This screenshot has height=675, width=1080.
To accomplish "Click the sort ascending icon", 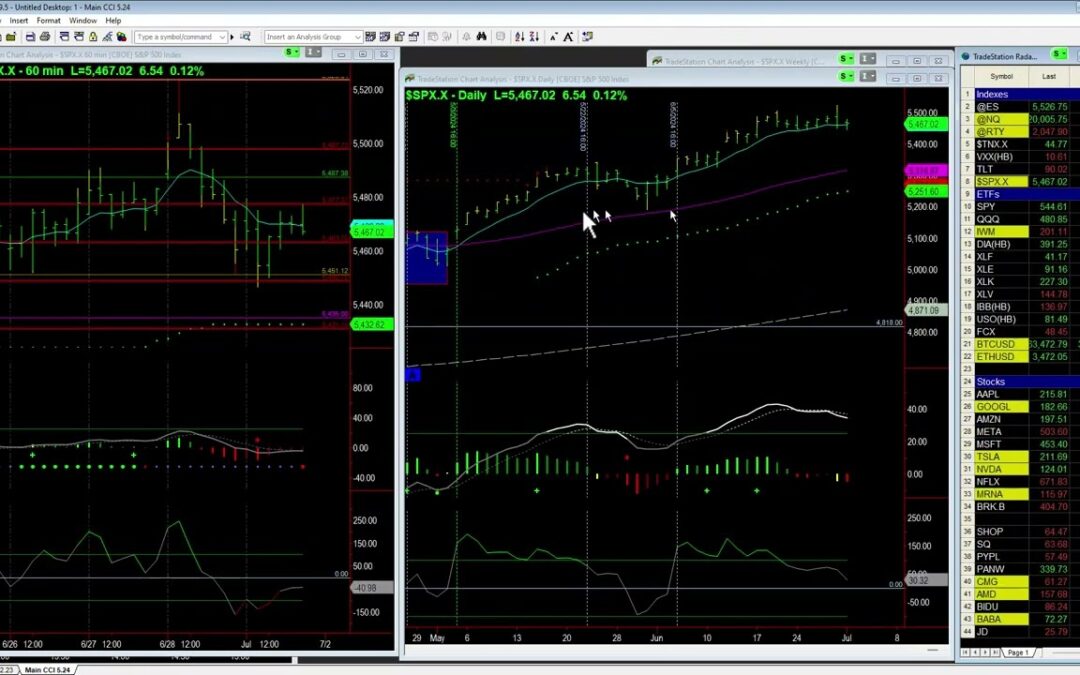I will pyautogui.click(x=519, y=37).
